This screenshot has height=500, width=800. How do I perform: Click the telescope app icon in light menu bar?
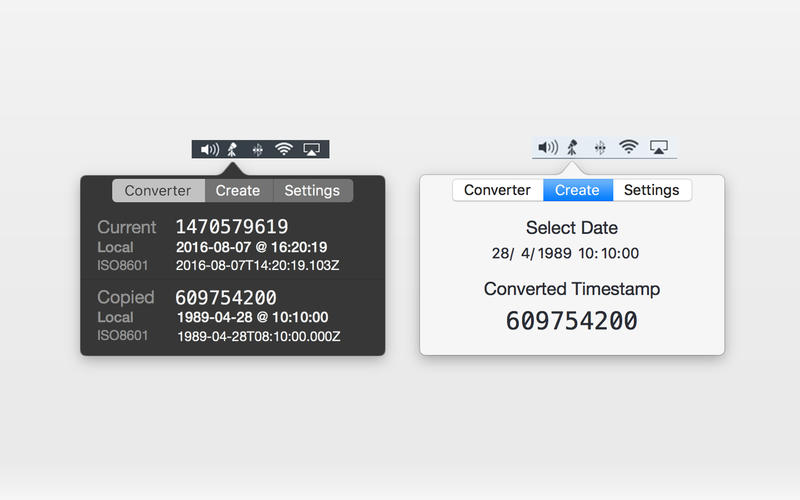click(572, 147)
